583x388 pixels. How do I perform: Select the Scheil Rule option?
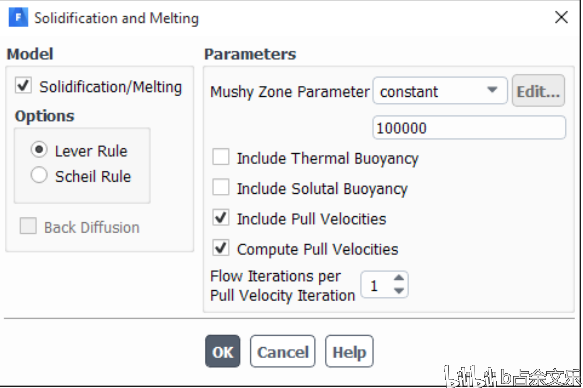click(39, 175)
